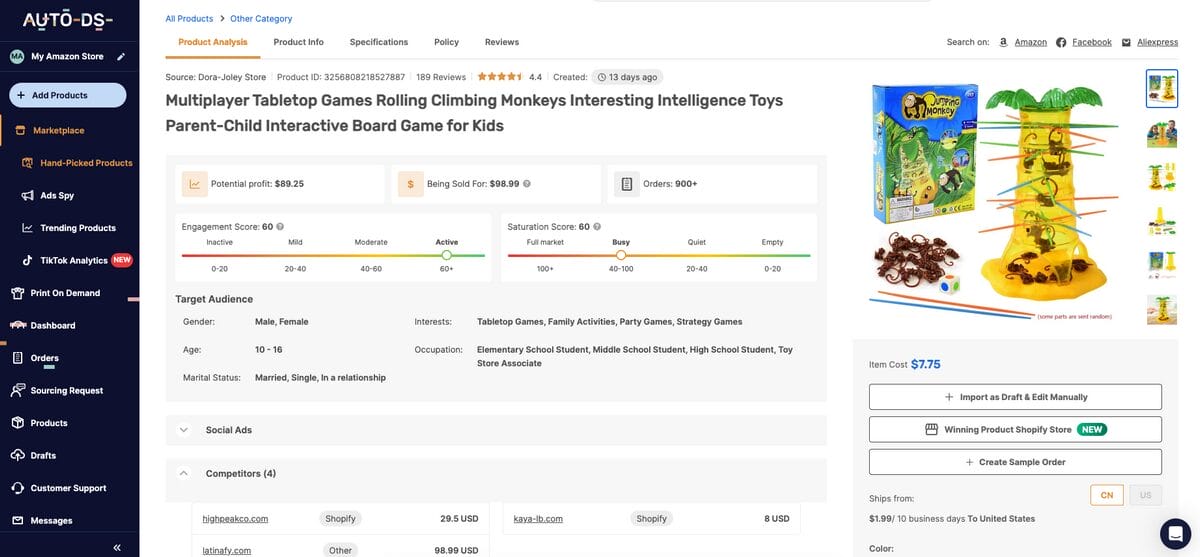Viewport: 1200px width, 557px height.
Task: Go to Trending Products
Action: (x=78, y=228)
